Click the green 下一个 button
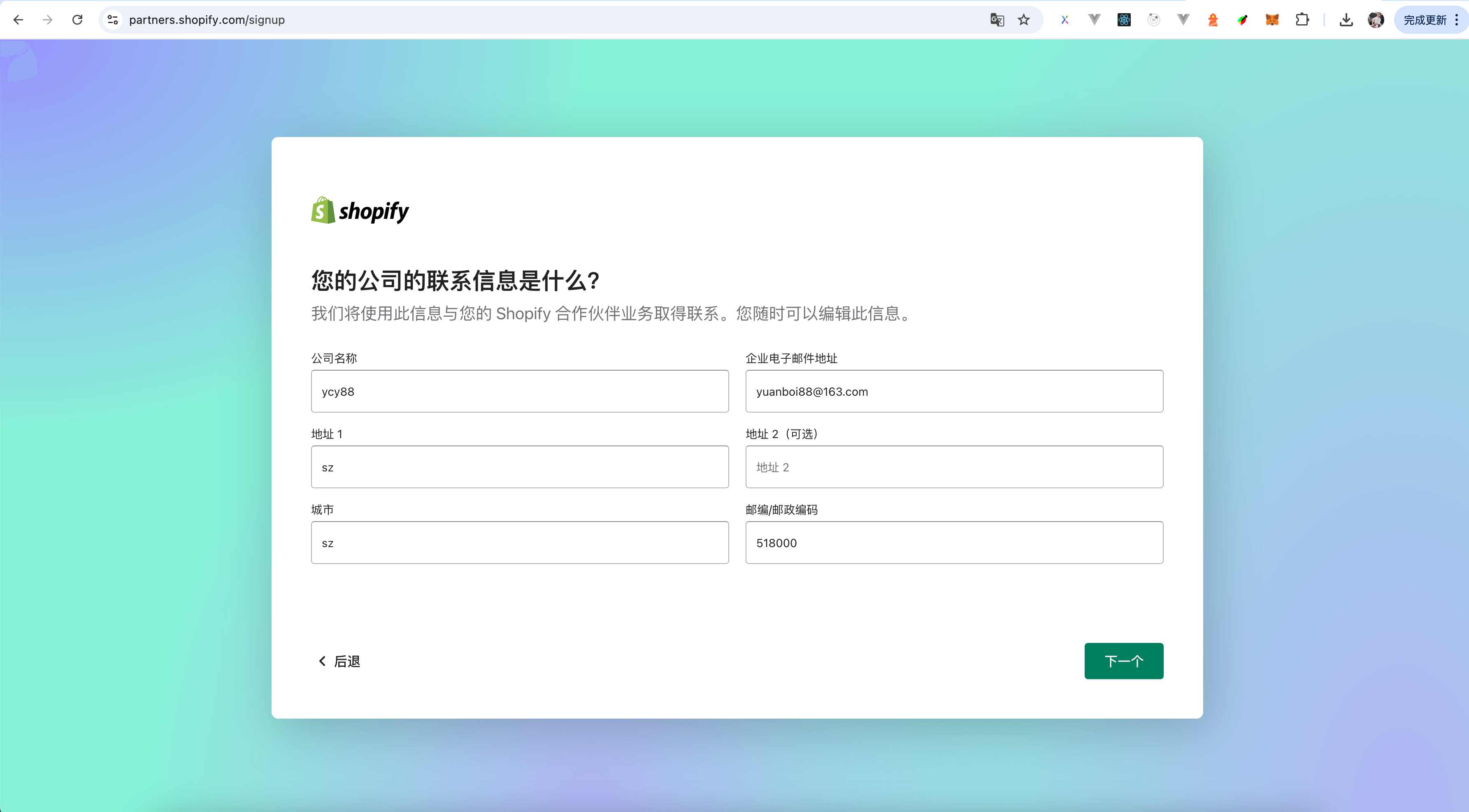The height and width of the screenshot is (812, 1469). 1123,661
